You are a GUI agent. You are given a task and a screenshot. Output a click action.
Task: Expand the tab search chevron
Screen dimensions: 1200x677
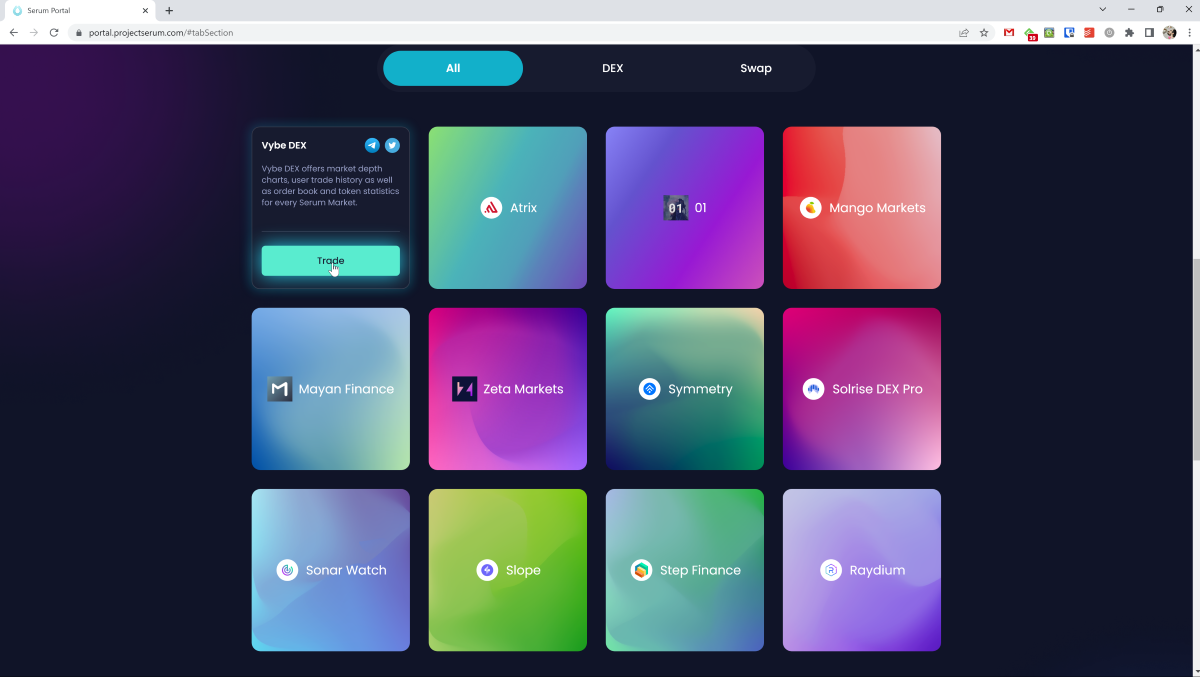(1103, 9)
